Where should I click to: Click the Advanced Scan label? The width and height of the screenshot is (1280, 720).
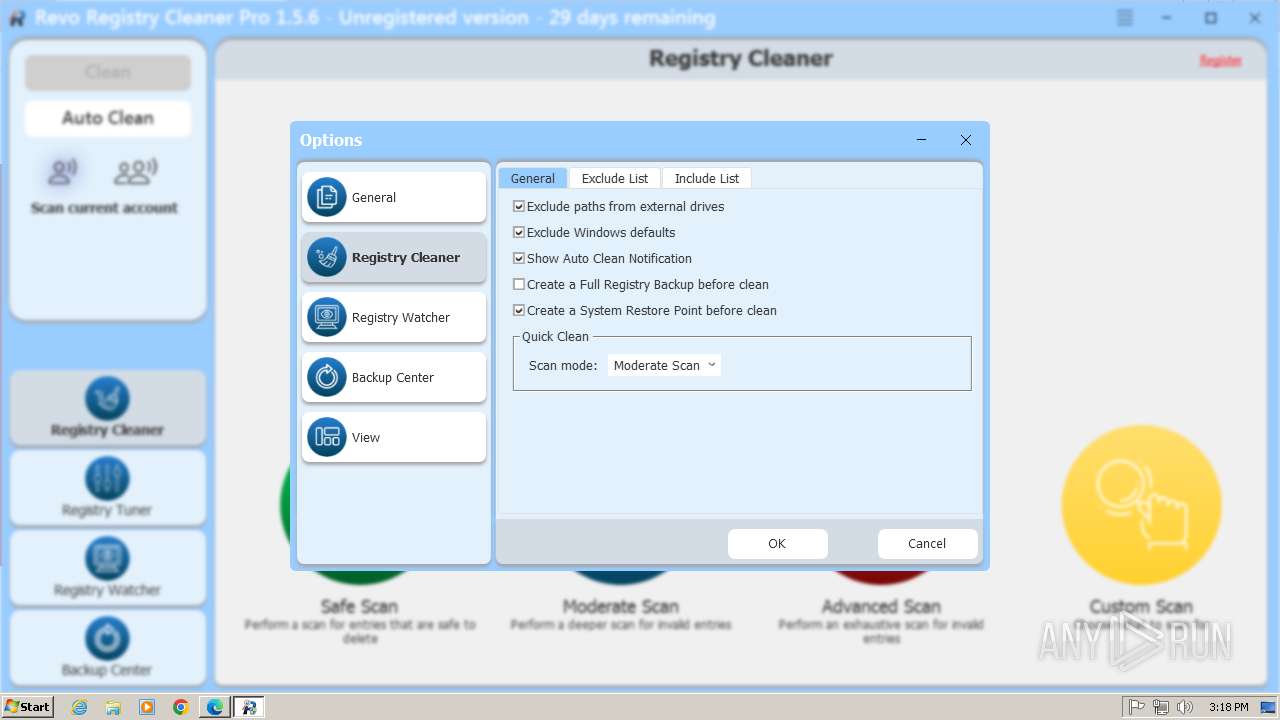point(881,606)
